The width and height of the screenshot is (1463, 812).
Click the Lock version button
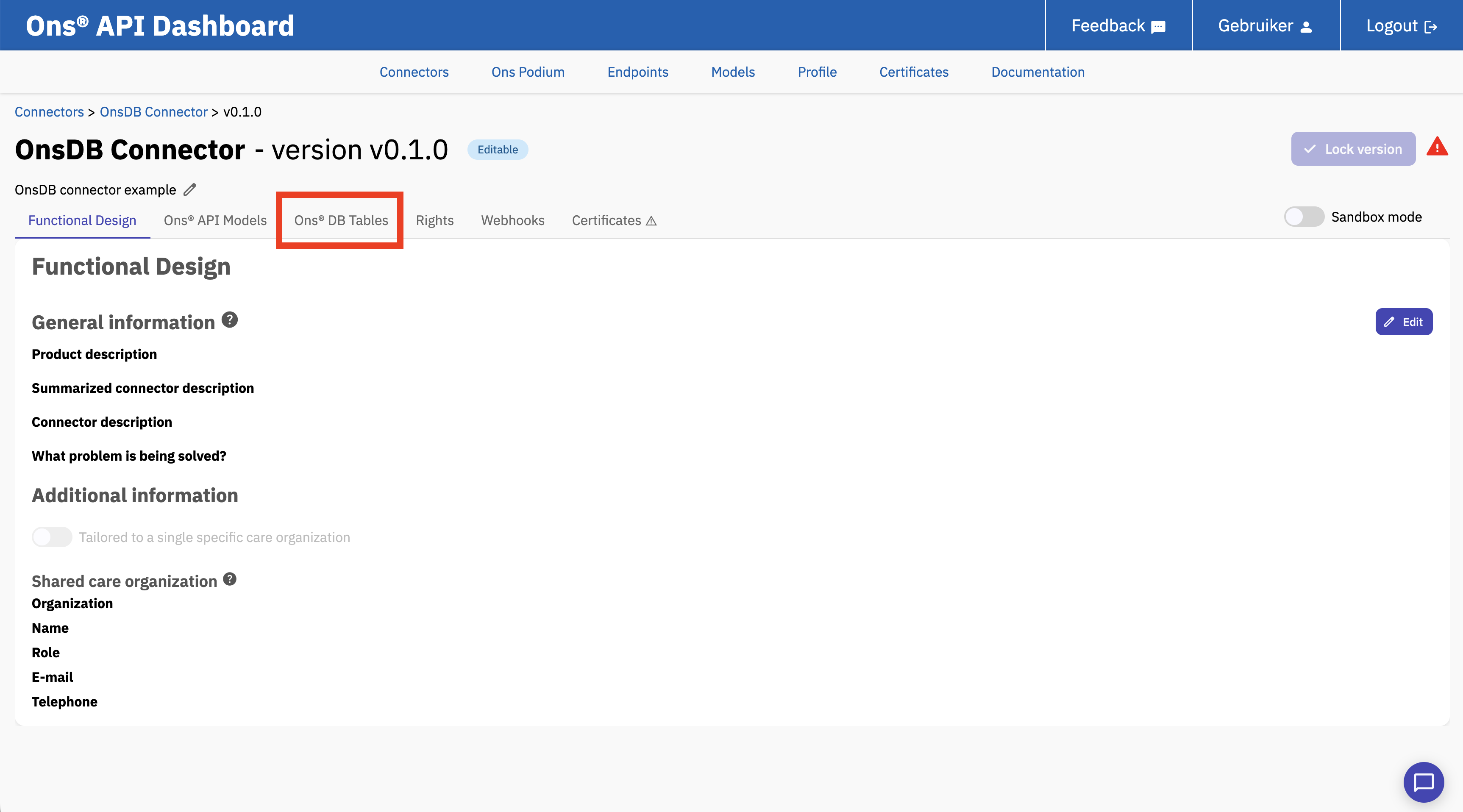pos(1353,149)
